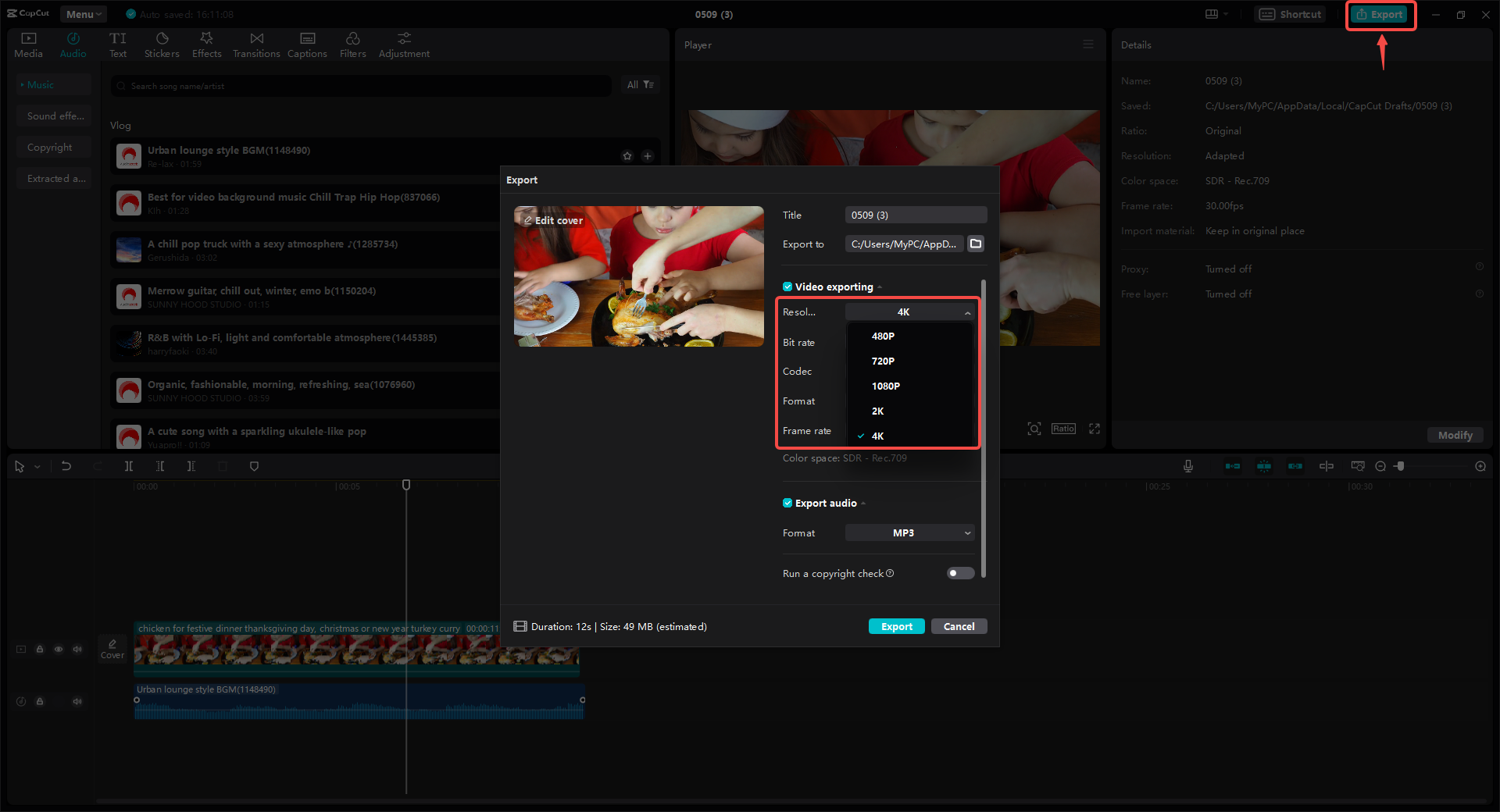
Task: Open the Menu dropdown
Action: (x=83, y=13)
